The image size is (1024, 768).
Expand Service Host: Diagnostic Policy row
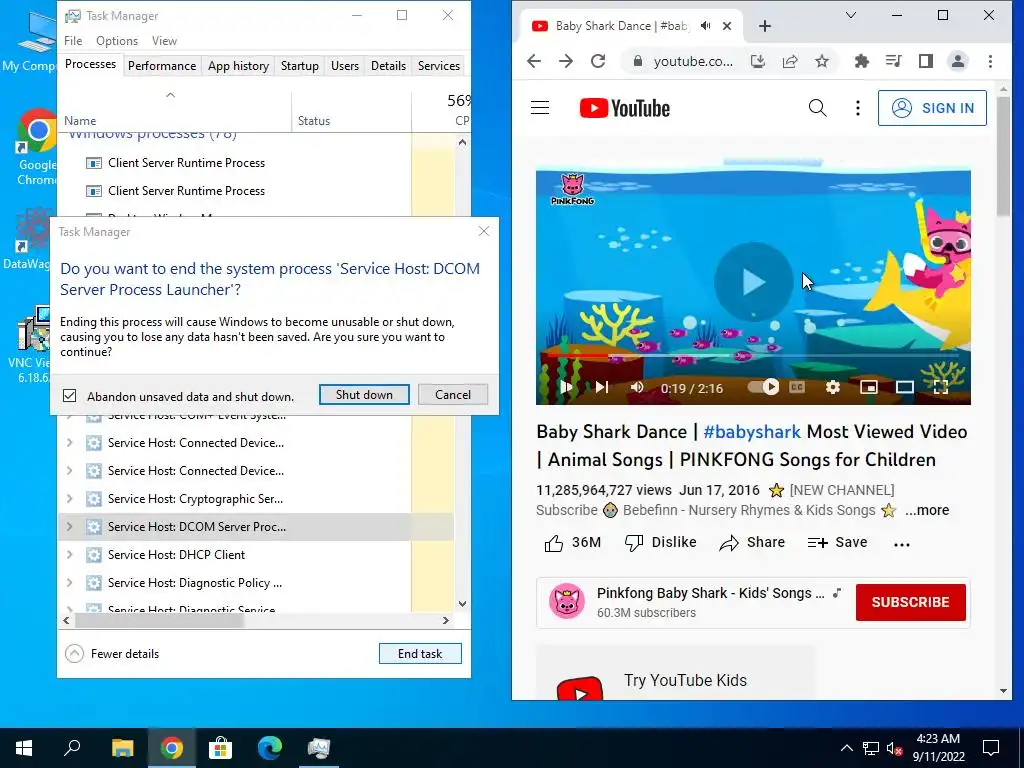70,583
